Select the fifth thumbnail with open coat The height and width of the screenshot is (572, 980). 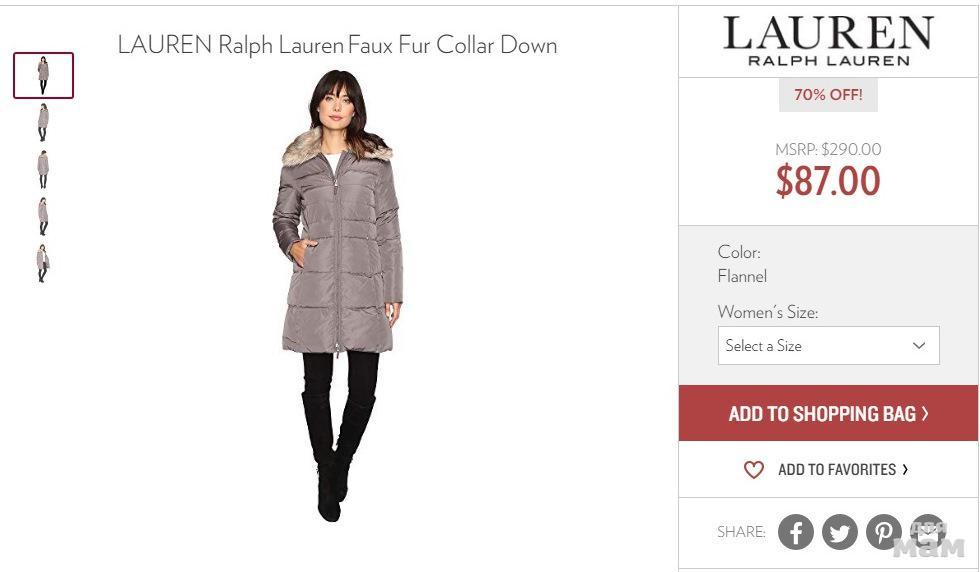pyautogui.click(x=42, y=263)
